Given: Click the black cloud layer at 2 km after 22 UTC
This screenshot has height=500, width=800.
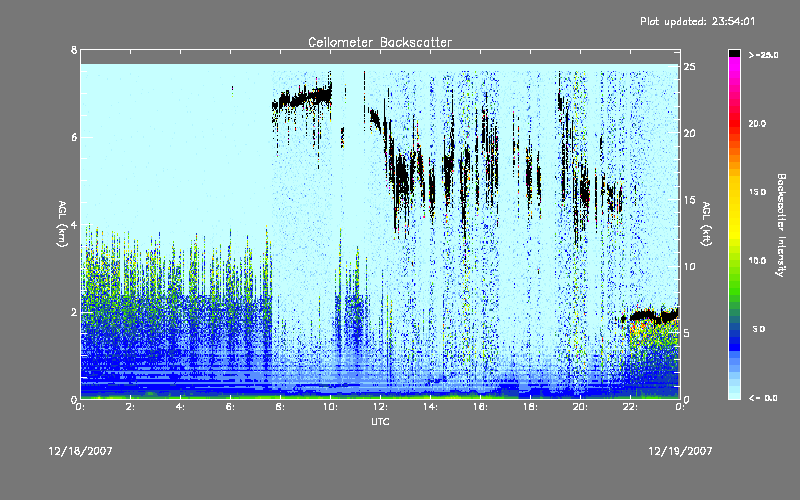Looking at the screenshot, I should 652,316.
